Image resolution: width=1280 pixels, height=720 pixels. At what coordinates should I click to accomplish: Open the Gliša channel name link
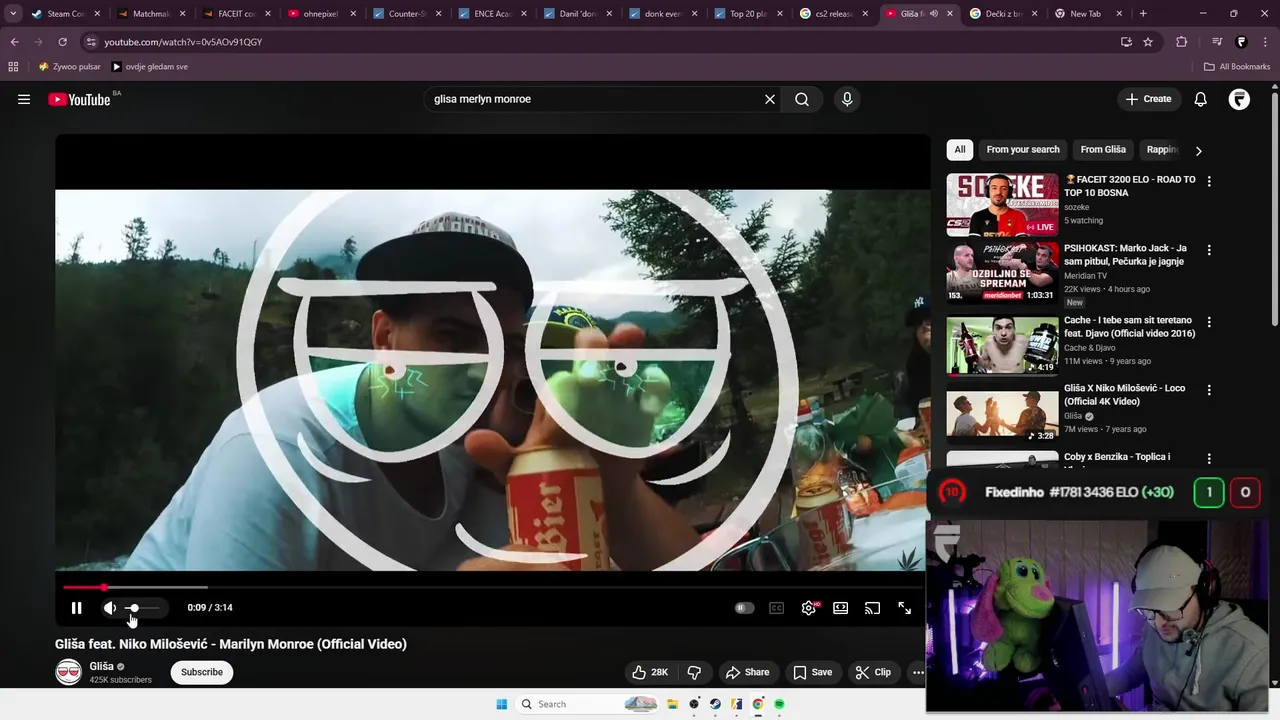101,666
